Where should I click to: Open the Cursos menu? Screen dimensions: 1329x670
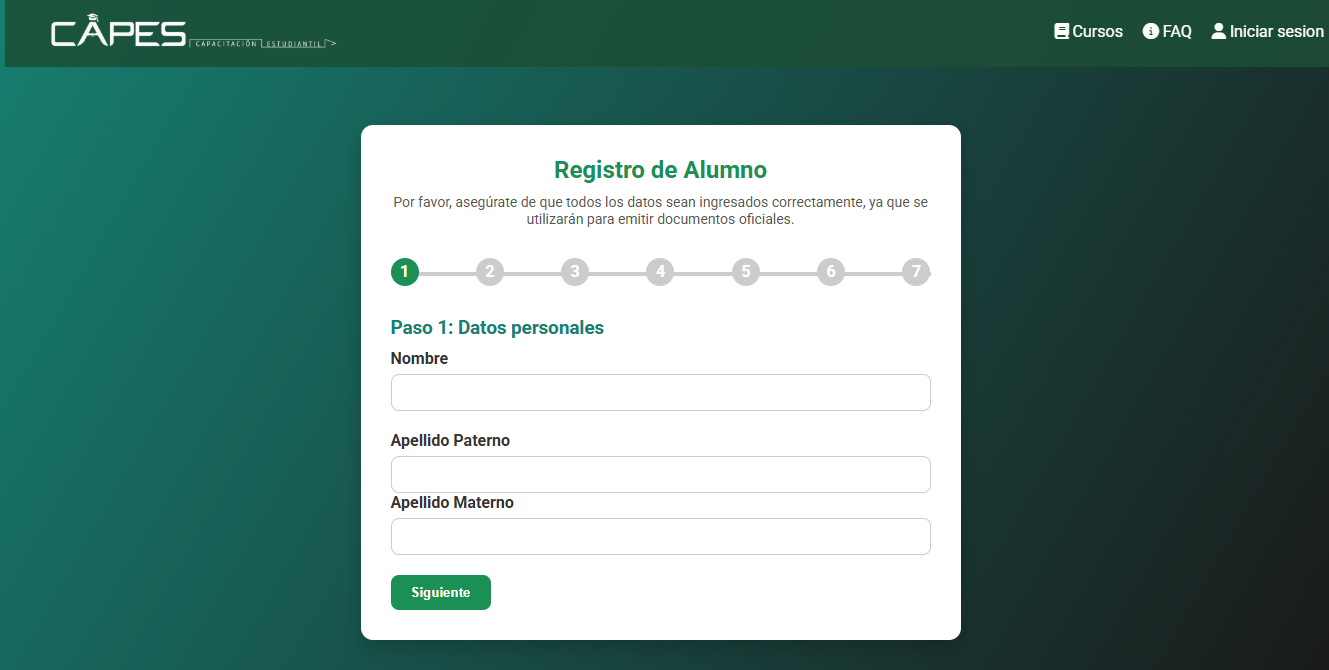point(1095,31)
